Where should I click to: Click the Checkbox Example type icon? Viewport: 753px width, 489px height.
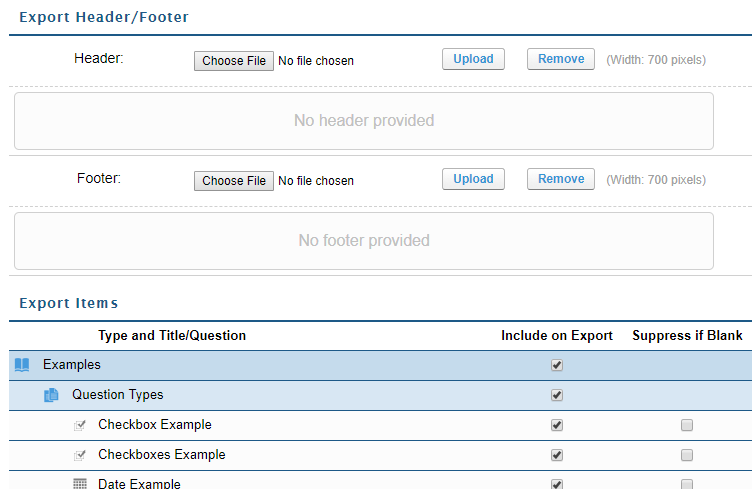[80, 425]
